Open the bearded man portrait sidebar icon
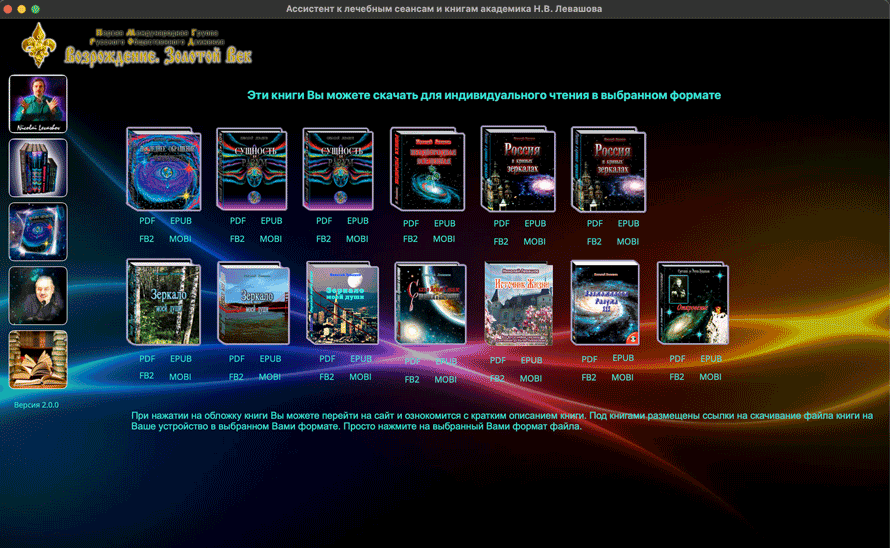Screen dimensions: 890x548 click(38, 295)
